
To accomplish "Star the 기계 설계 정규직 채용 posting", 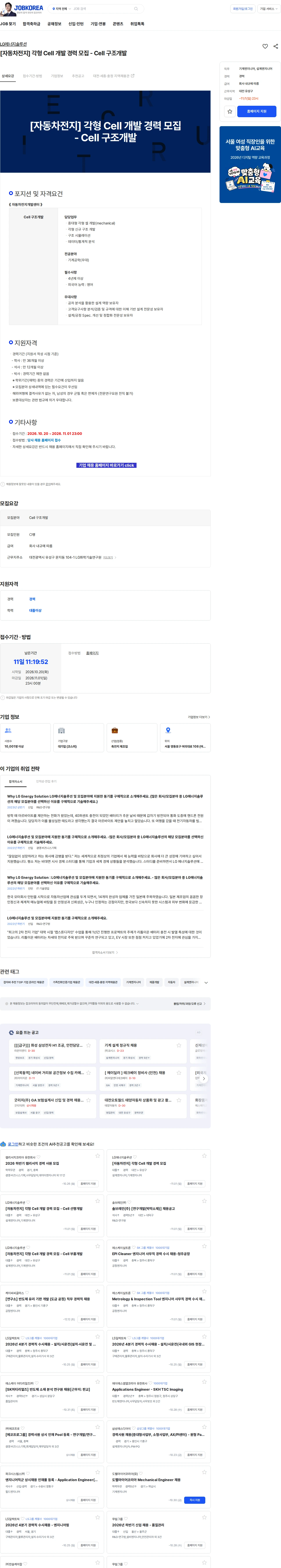I will click(x=179, y=1045).
